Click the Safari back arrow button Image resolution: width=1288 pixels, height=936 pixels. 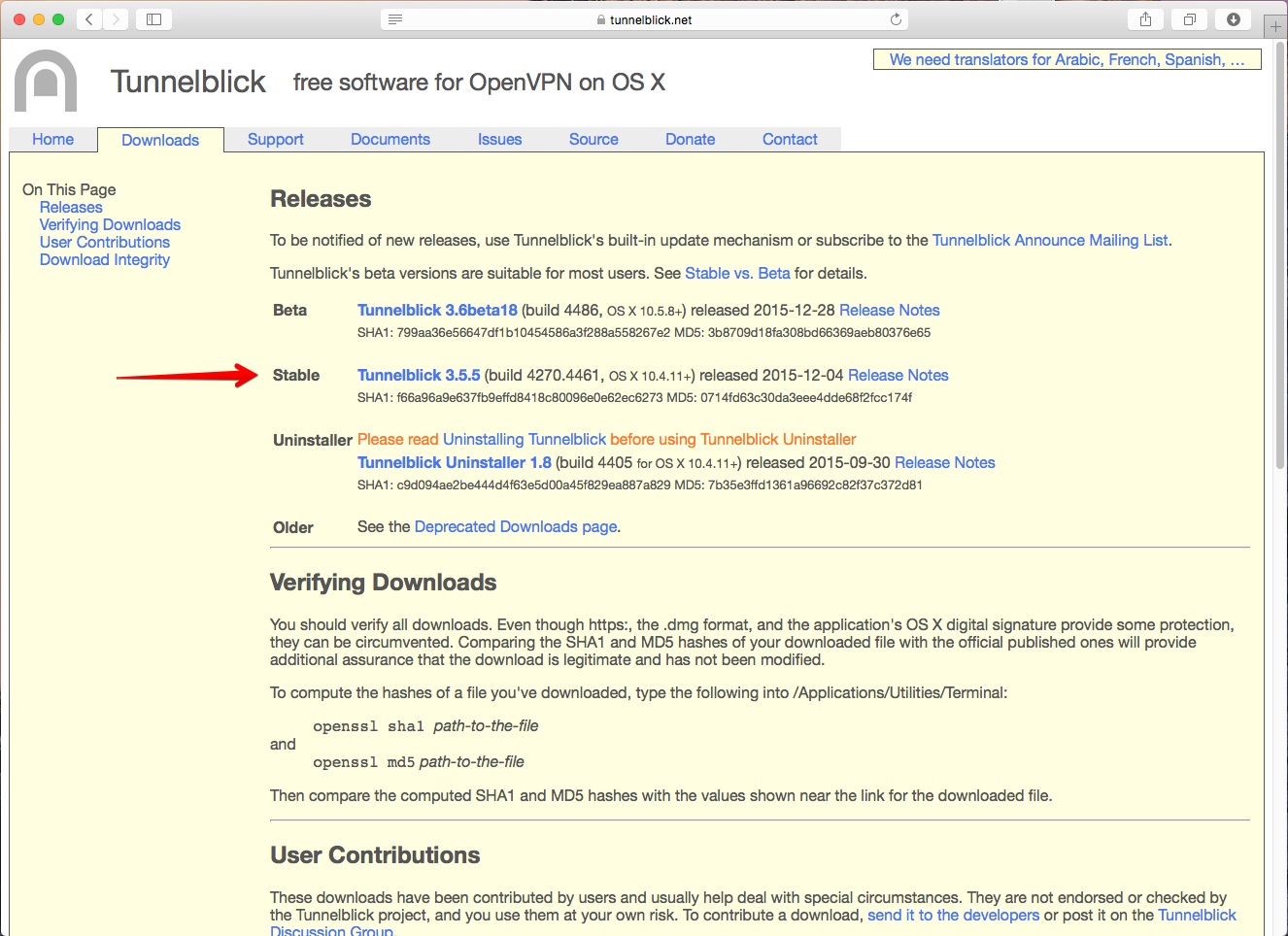[x=89, y=19]
